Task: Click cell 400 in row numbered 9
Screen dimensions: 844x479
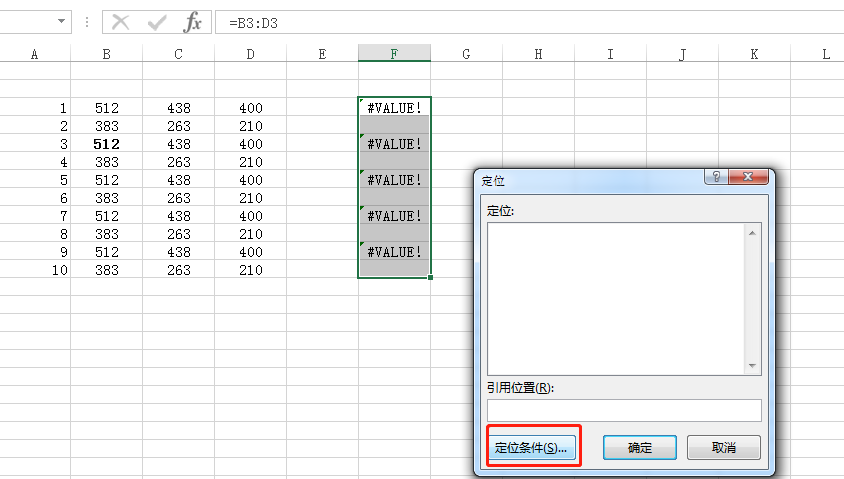Action: click(x=250, y=252)
